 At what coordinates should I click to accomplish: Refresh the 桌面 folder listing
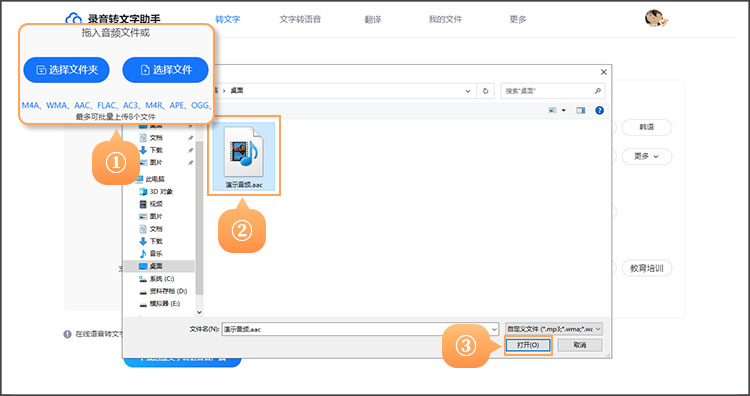tap(486, 91)
